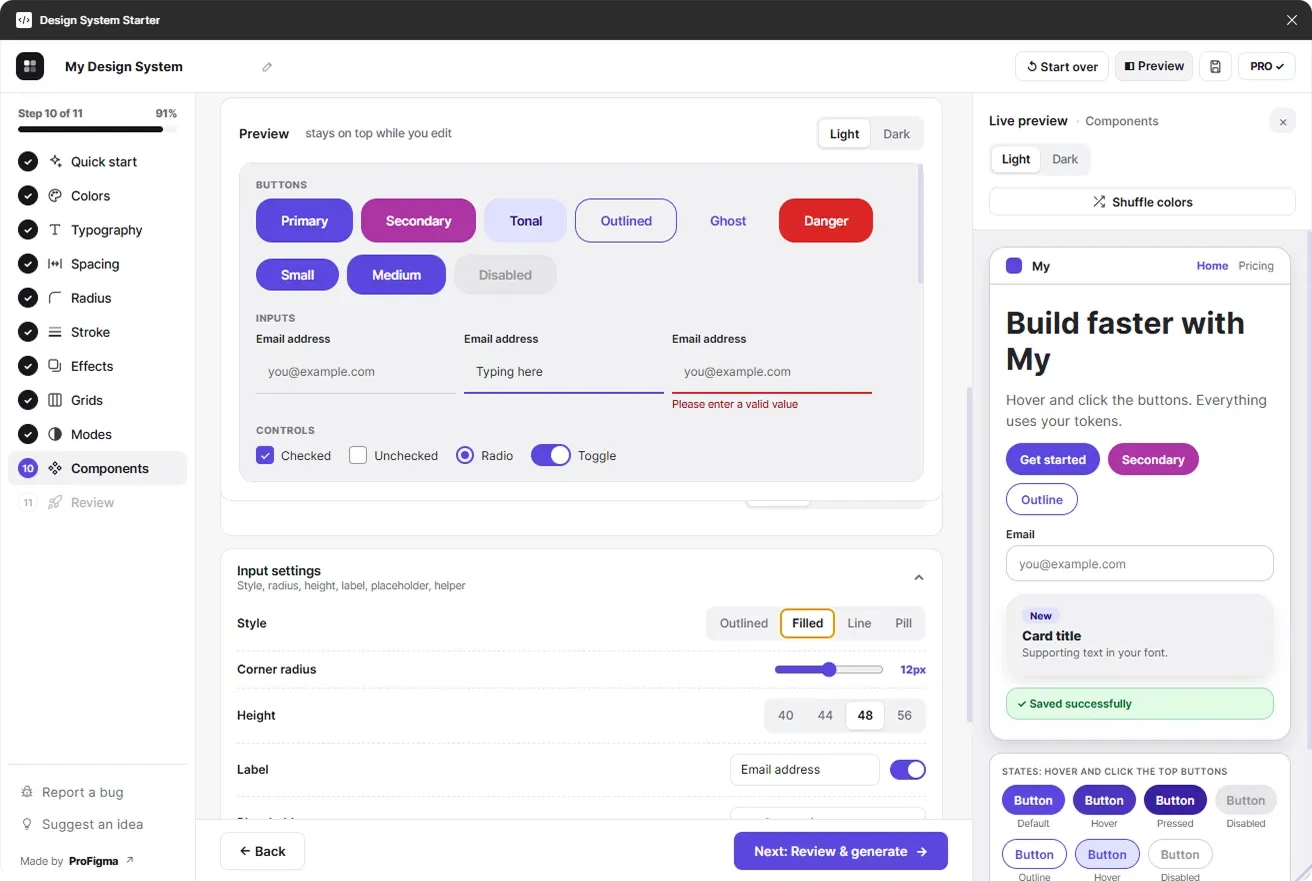Viewport: 1312px width, 881px height.
Task: Click the Email input in Live preview
Action: 1140,563
